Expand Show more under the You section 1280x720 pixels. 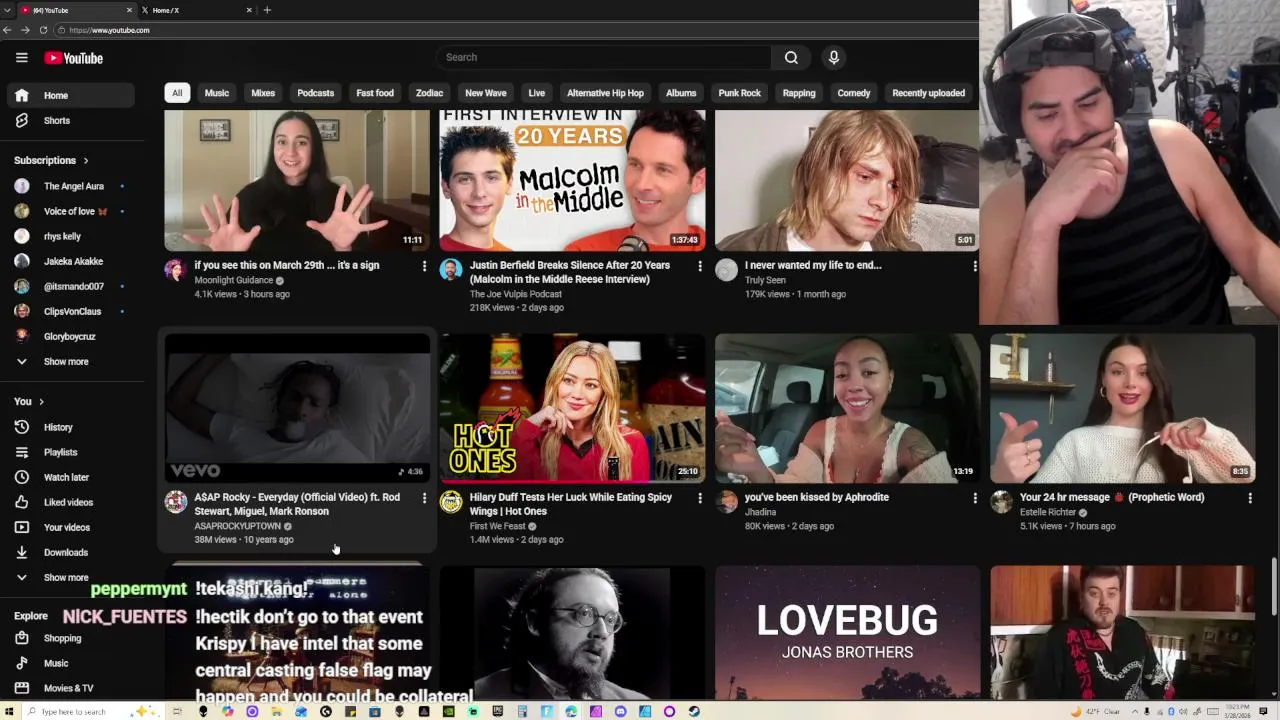[70, 577]
